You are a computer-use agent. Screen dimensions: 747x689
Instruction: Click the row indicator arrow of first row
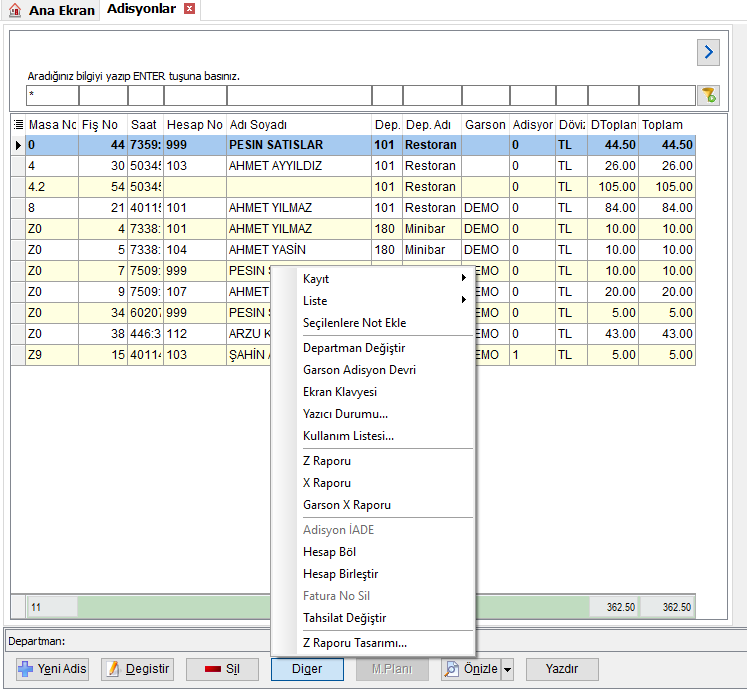(18, 145)
